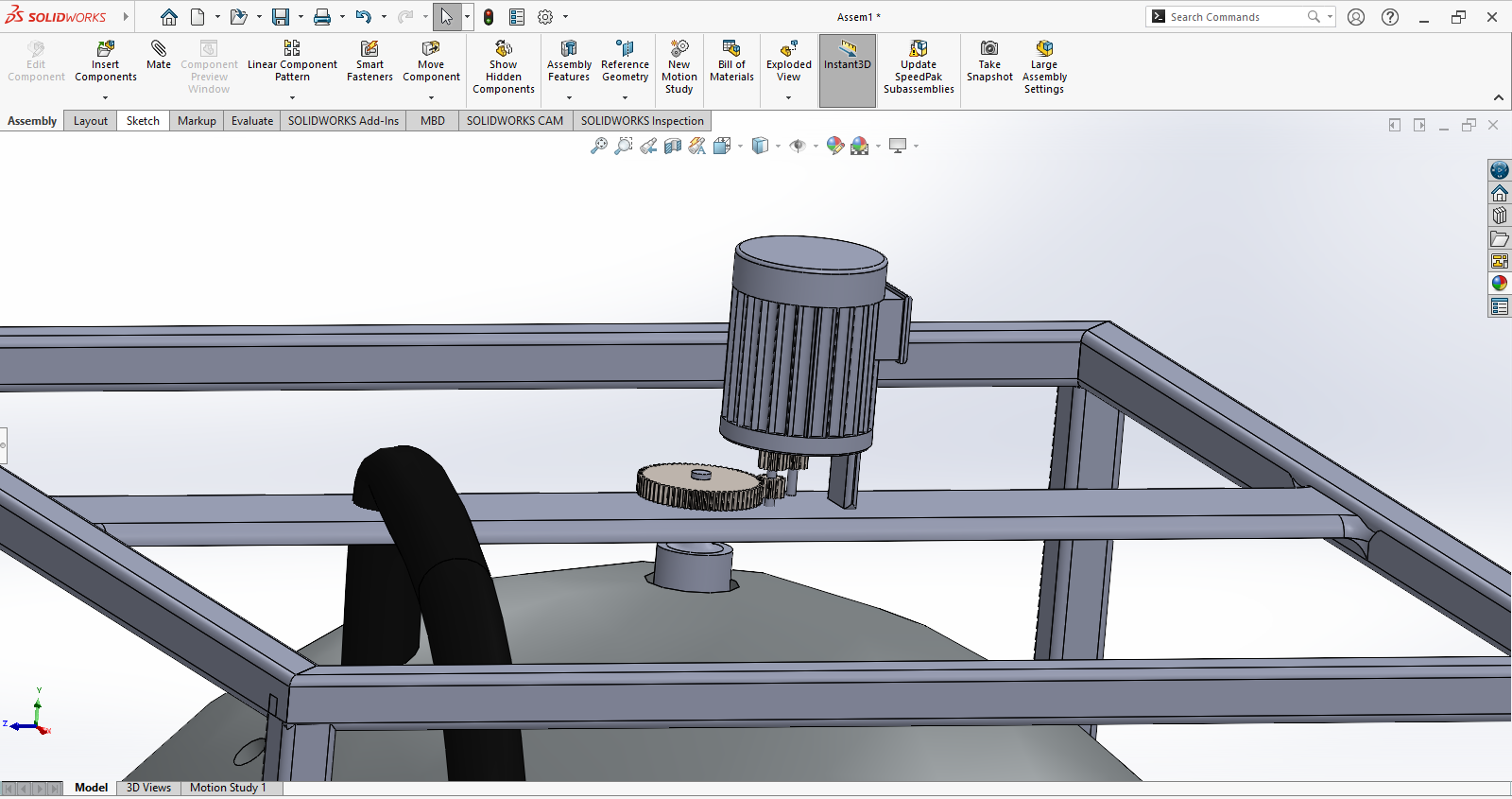Image resolution: width=1512 pixels, height=799 pixels.
Task: Open Large Assembly Settings
Action: click(x=1044, y=66)
